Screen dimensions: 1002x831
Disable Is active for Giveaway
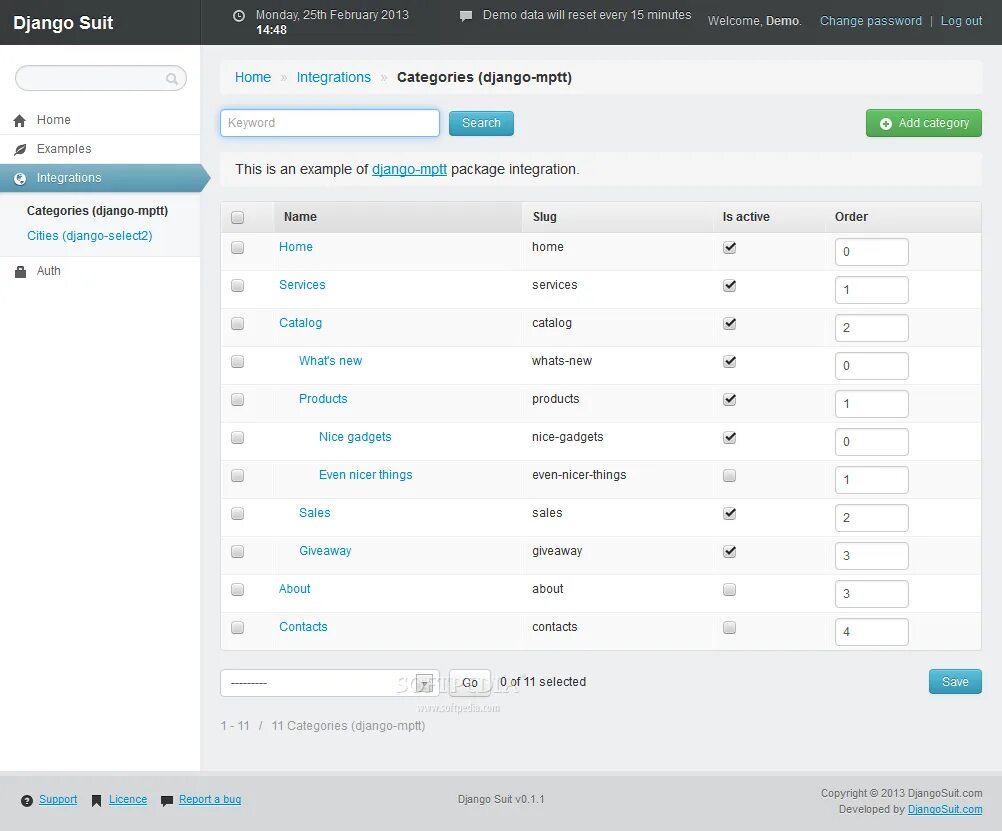point(729,551)
